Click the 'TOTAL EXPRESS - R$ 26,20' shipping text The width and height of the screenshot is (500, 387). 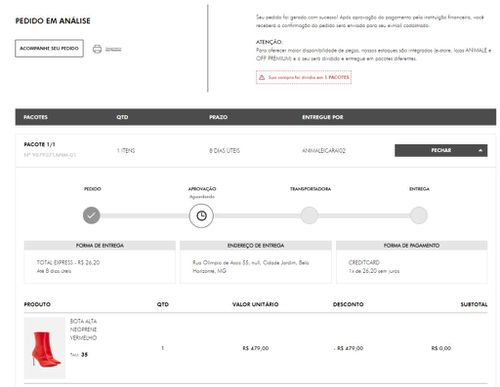[x=68, y=262]
